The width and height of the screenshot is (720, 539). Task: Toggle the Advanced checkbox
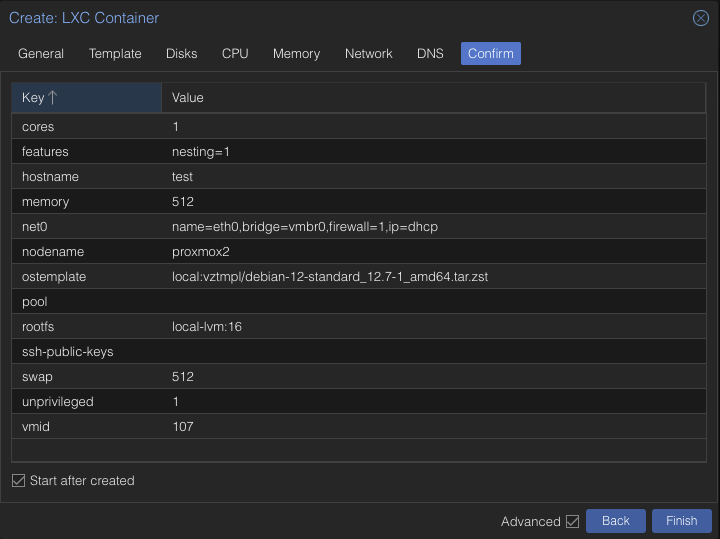point(572,521)
